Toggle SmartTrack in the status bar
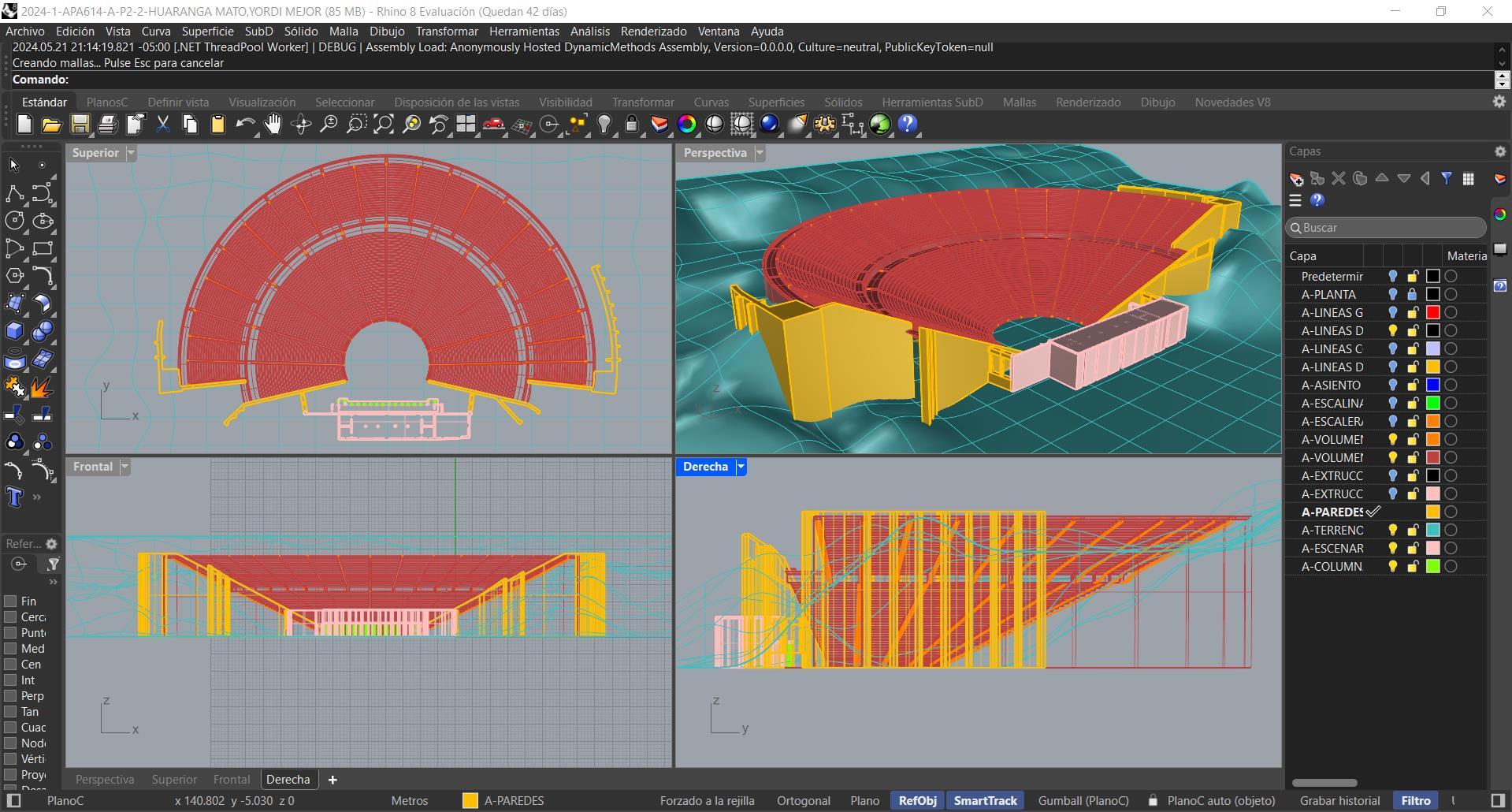The width and height of the screenshot is (1512, 812). tap(985, 801)
